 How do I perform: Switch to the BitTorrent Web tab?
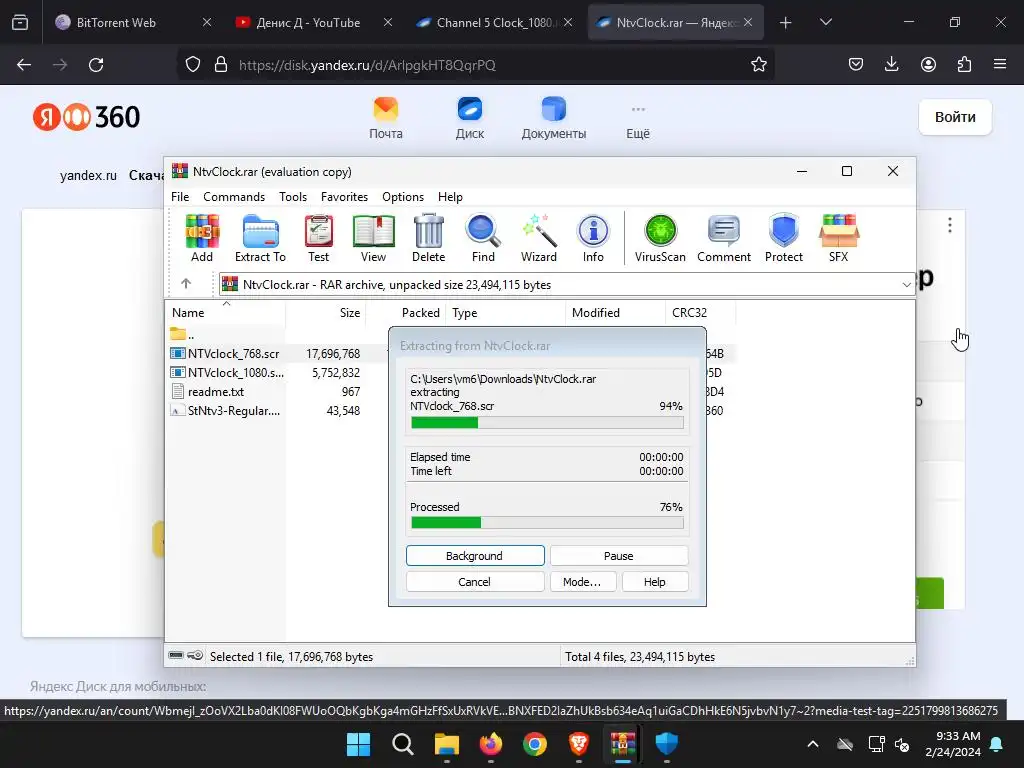point(131,22)
